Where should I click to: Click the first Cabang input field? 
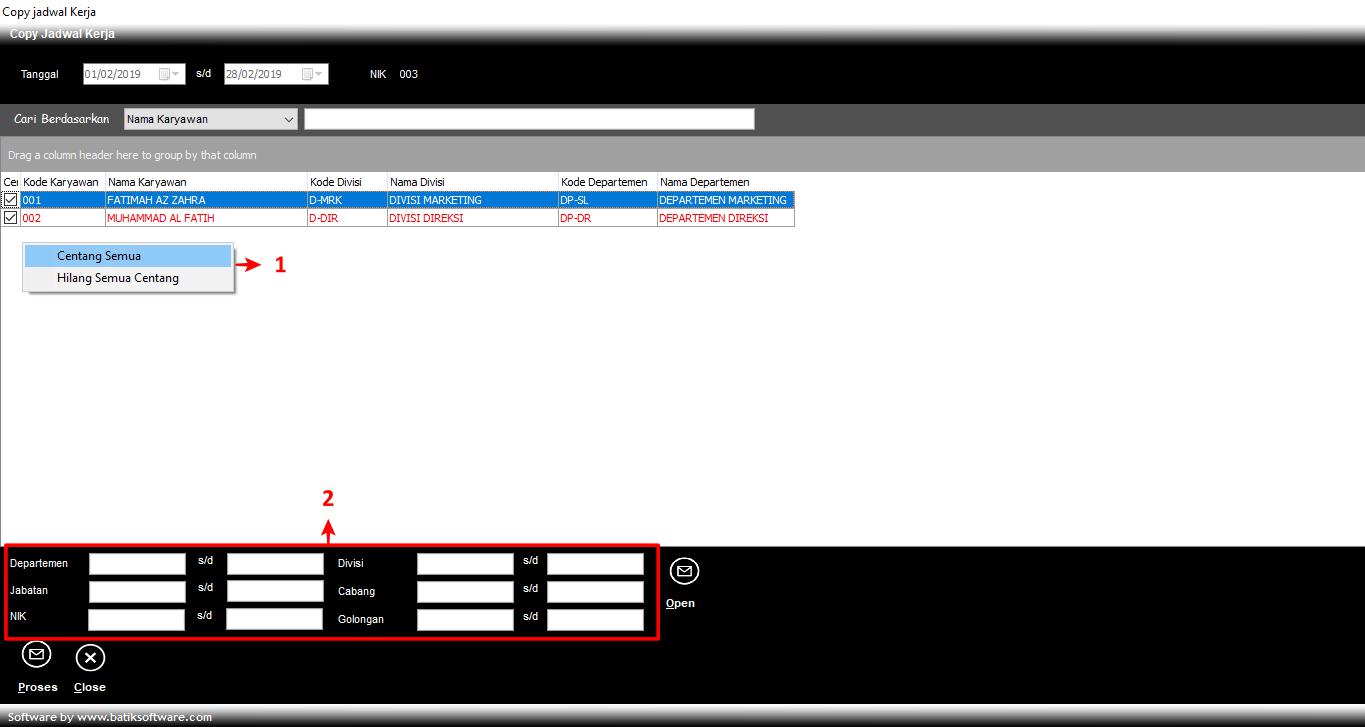465,591
